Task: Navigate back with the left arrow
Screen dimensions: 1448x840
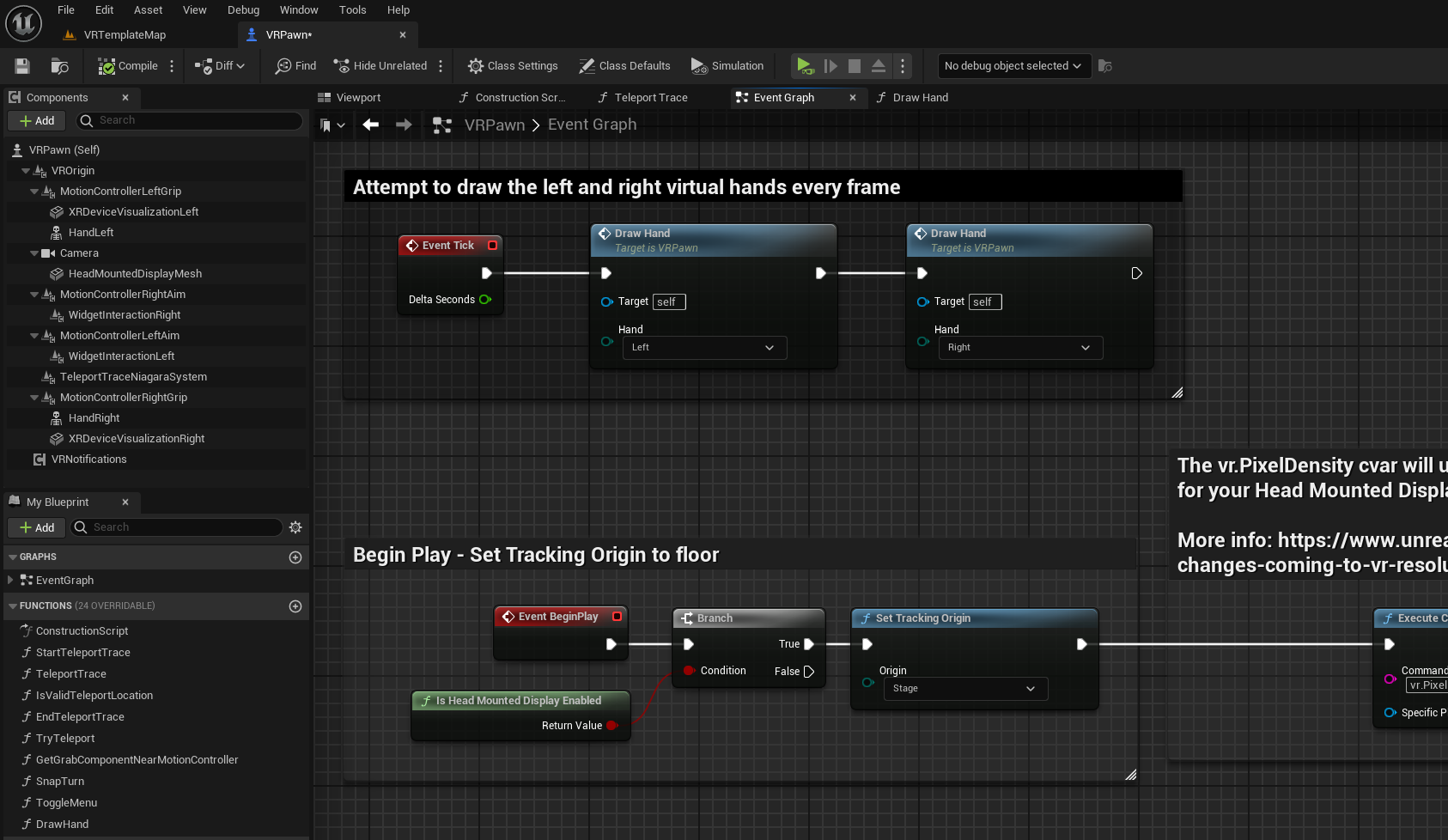Action: 371,125
